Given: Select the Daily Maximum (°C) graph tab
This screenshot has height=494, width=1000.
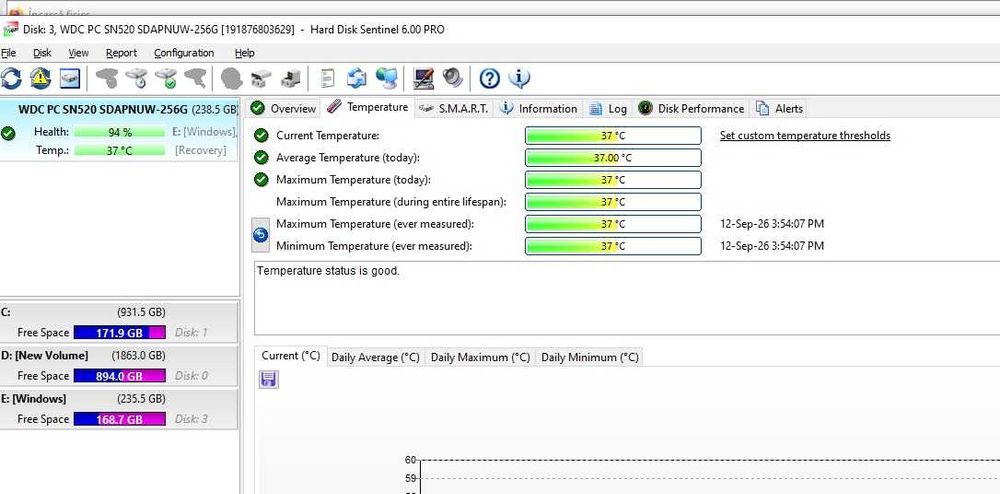Looking at the screenshot, I should point(480,357).
